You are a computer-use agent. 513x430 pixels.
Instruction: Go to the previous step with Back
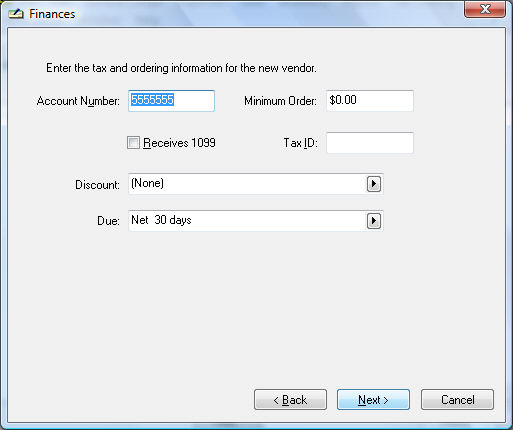point(290,399)
